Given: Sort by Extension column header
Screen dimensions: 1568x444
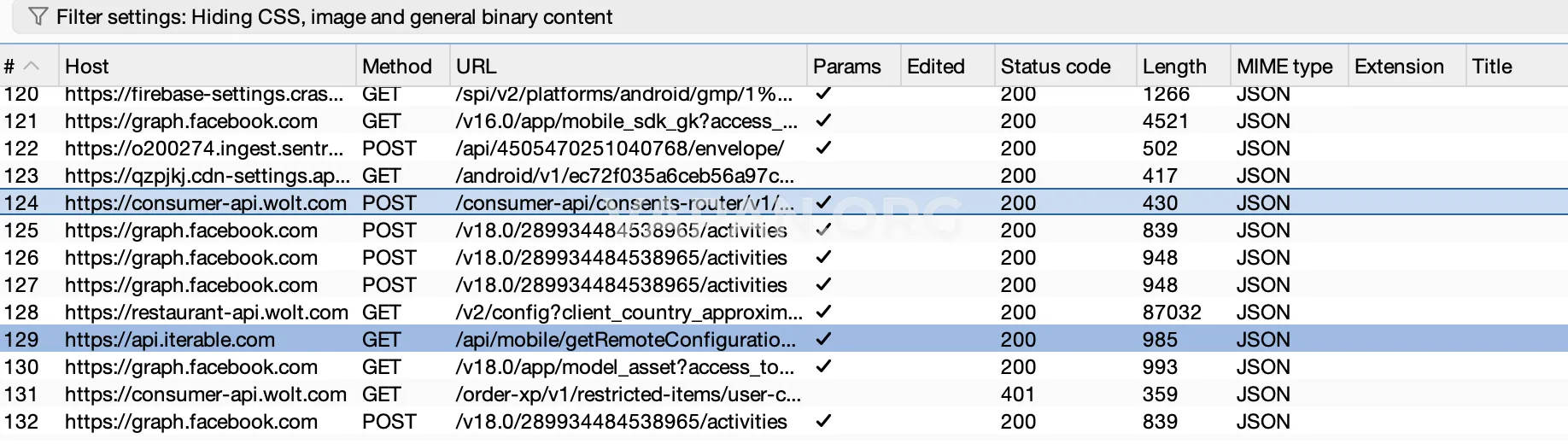Looking at the screenshot, I should pos(1407,67).
